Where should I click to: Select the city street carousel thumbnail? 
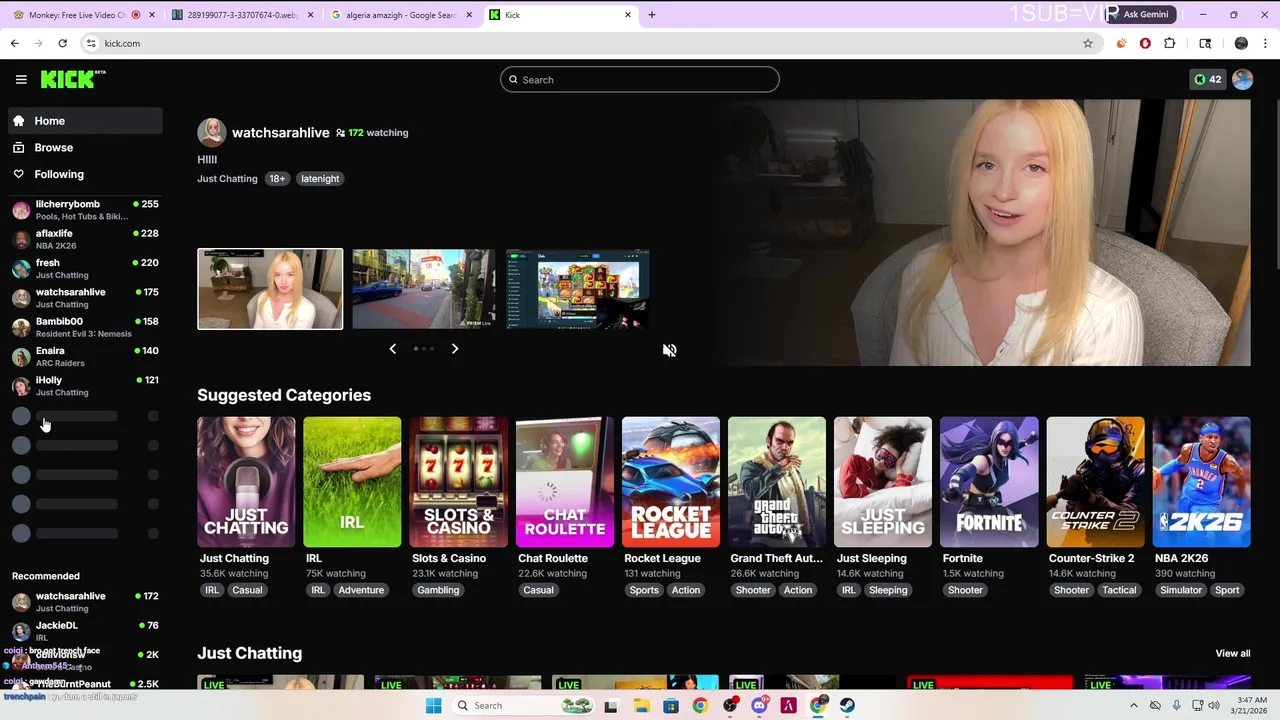(424, 289)
